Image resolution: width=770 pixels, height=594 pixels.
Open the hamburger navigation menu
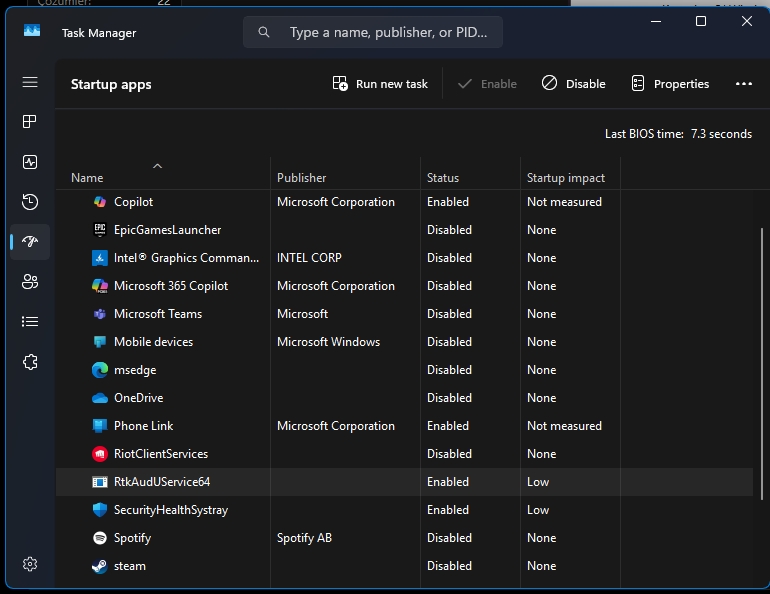[x=30, y=82]
